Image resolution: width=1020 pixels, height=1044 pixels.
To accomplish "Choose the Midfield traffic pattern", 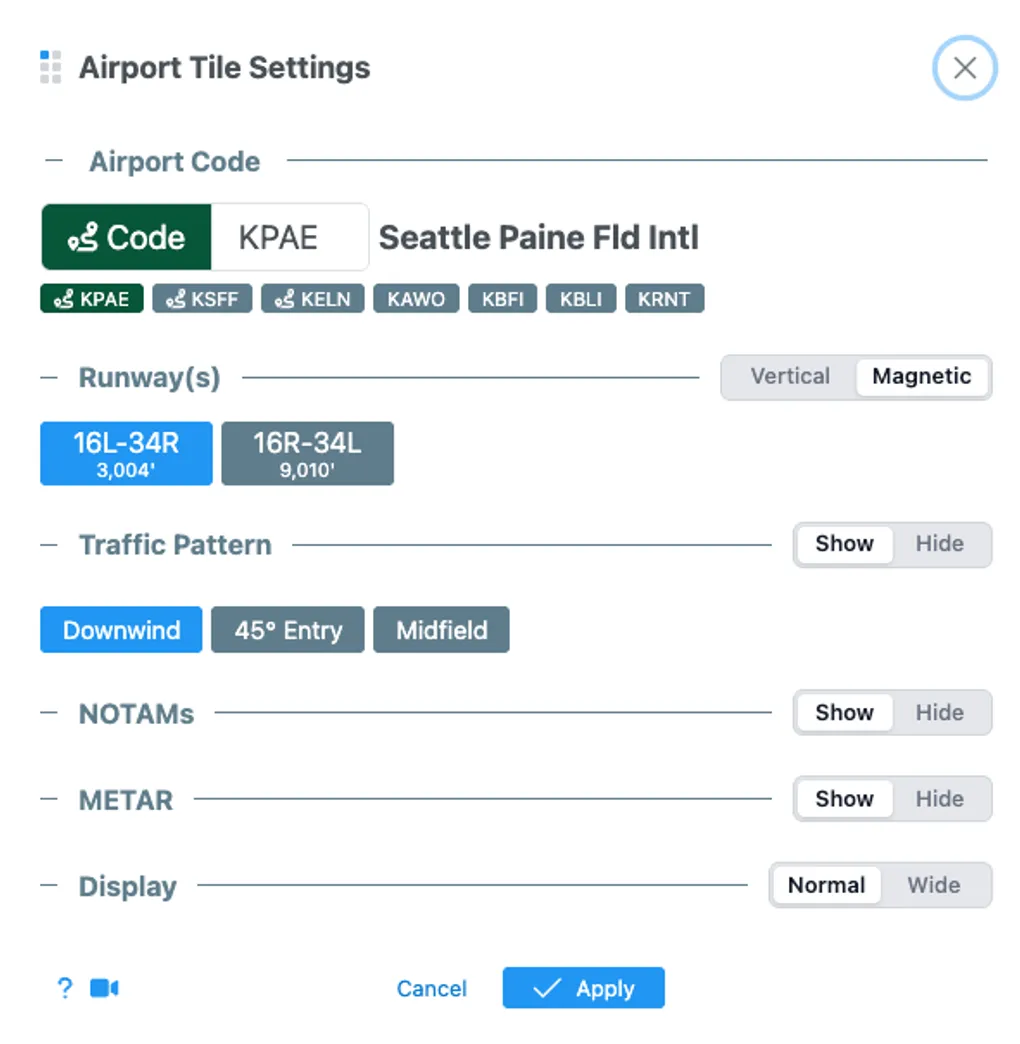I will click(441, 631).
